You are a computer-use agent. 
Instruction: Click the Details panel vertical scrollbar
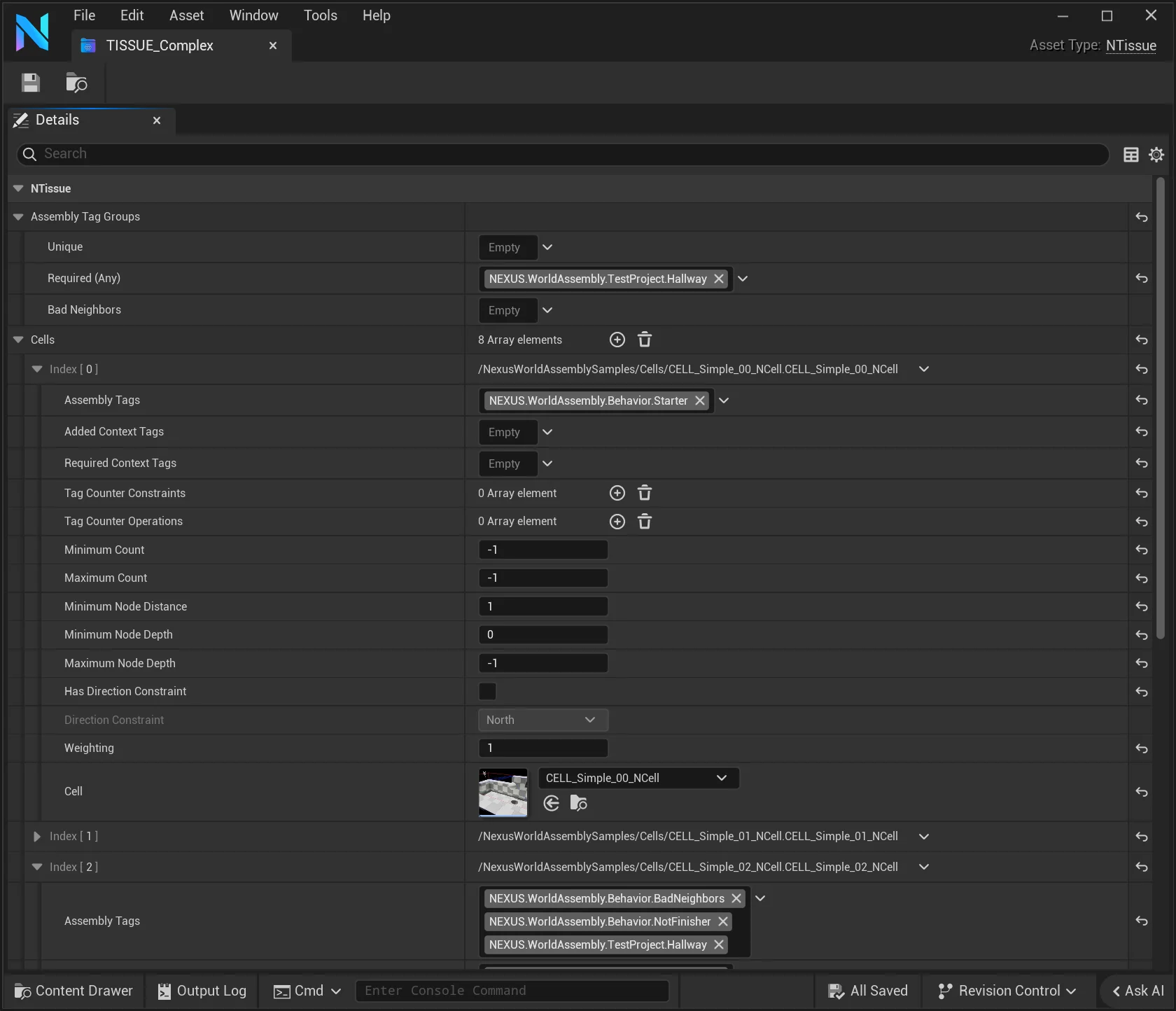(1160, 407)
